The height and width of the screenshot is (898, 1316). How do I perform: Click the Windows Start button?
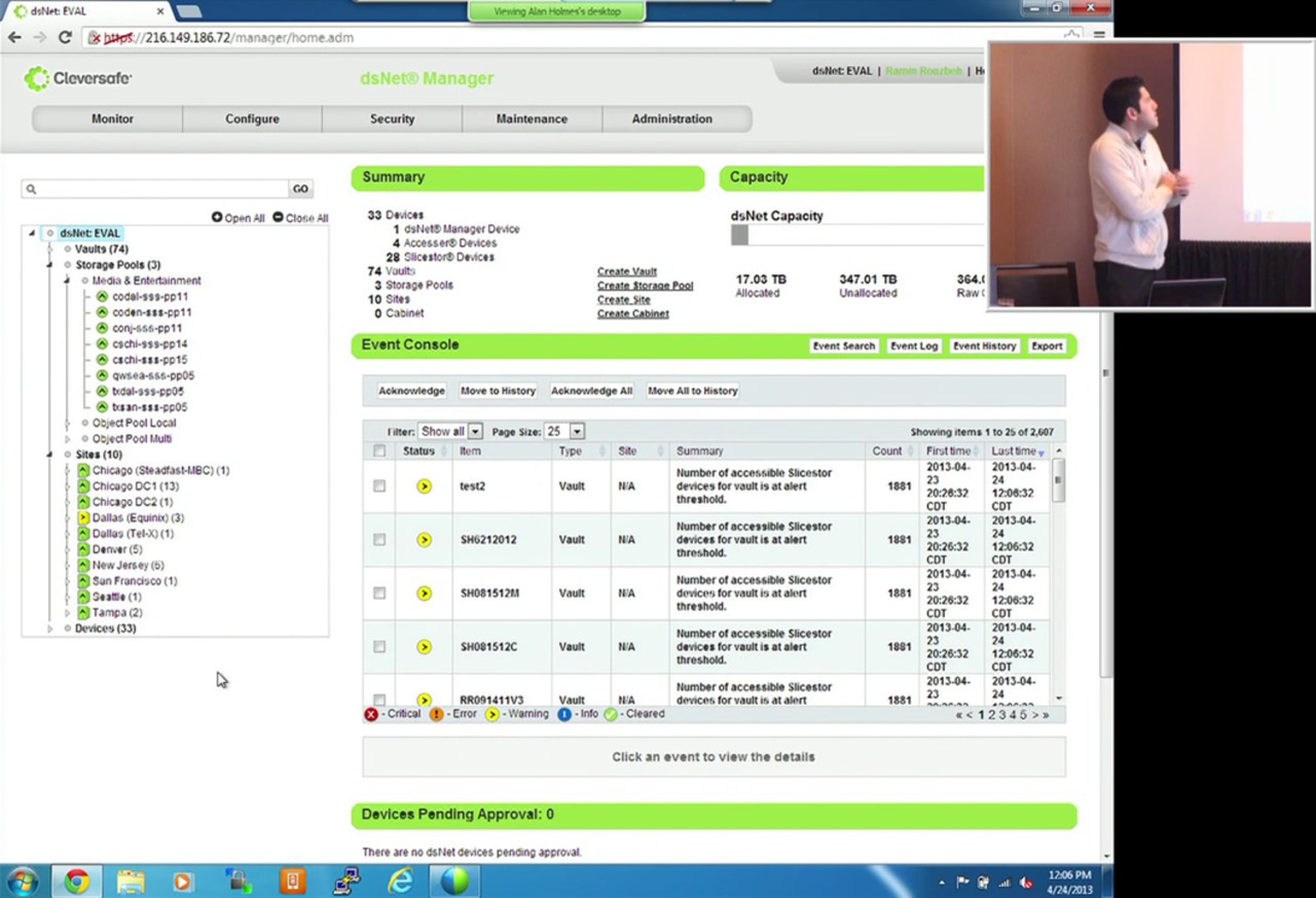tap(23, 882)
